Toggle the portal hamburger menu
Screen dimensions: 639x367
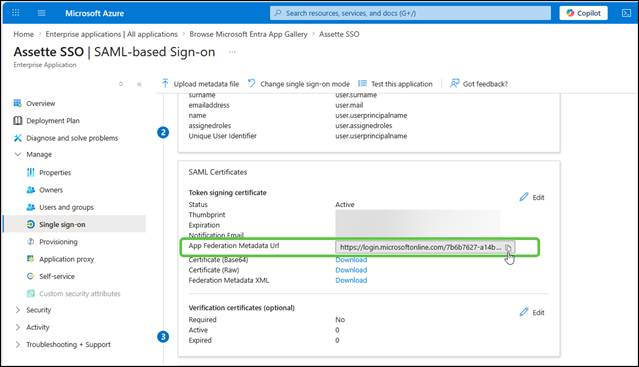pyautogui.click(x=41, y=13)
